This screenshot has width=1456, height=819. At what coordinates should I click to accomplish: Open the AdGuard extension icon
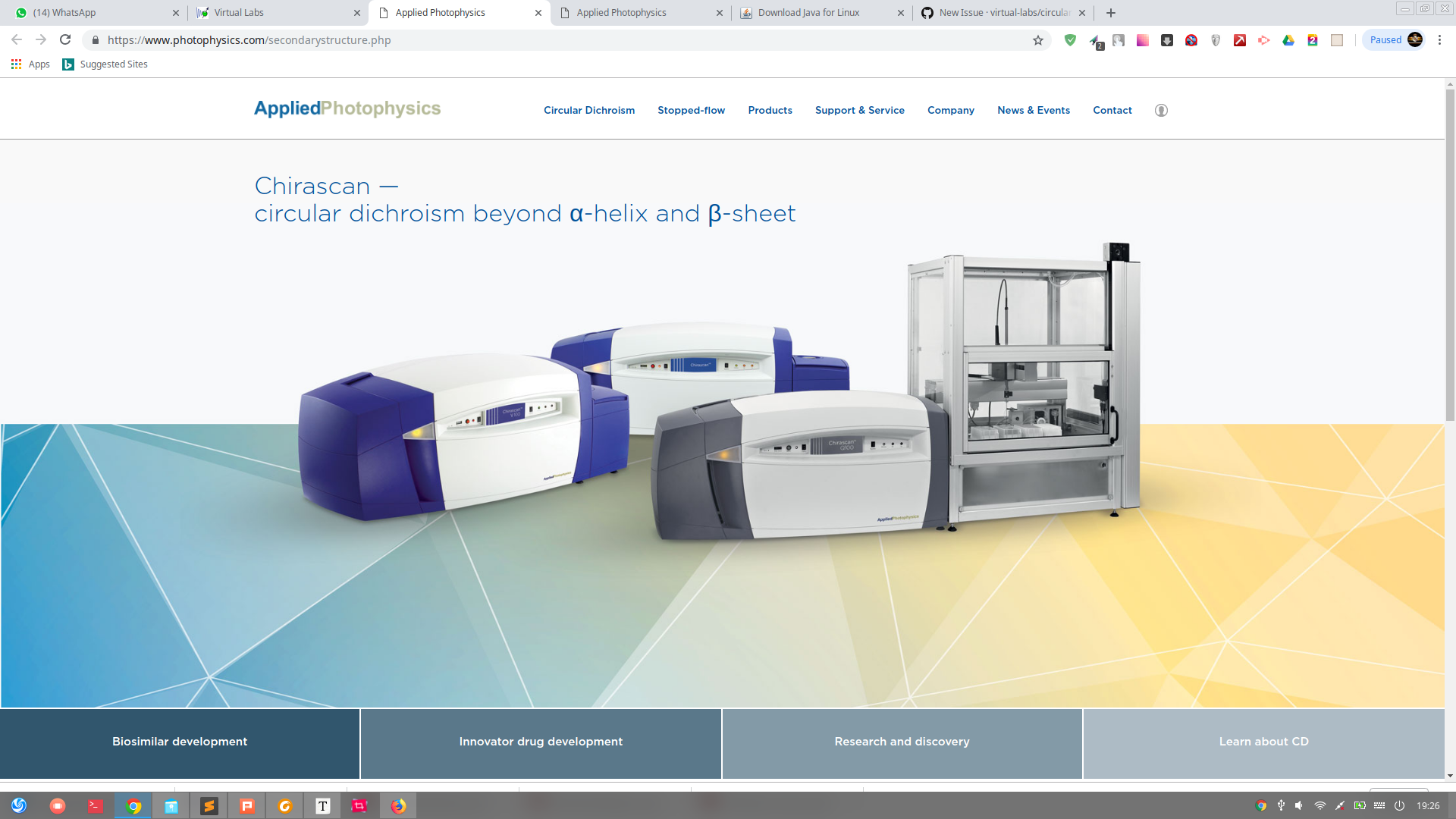1071,39
